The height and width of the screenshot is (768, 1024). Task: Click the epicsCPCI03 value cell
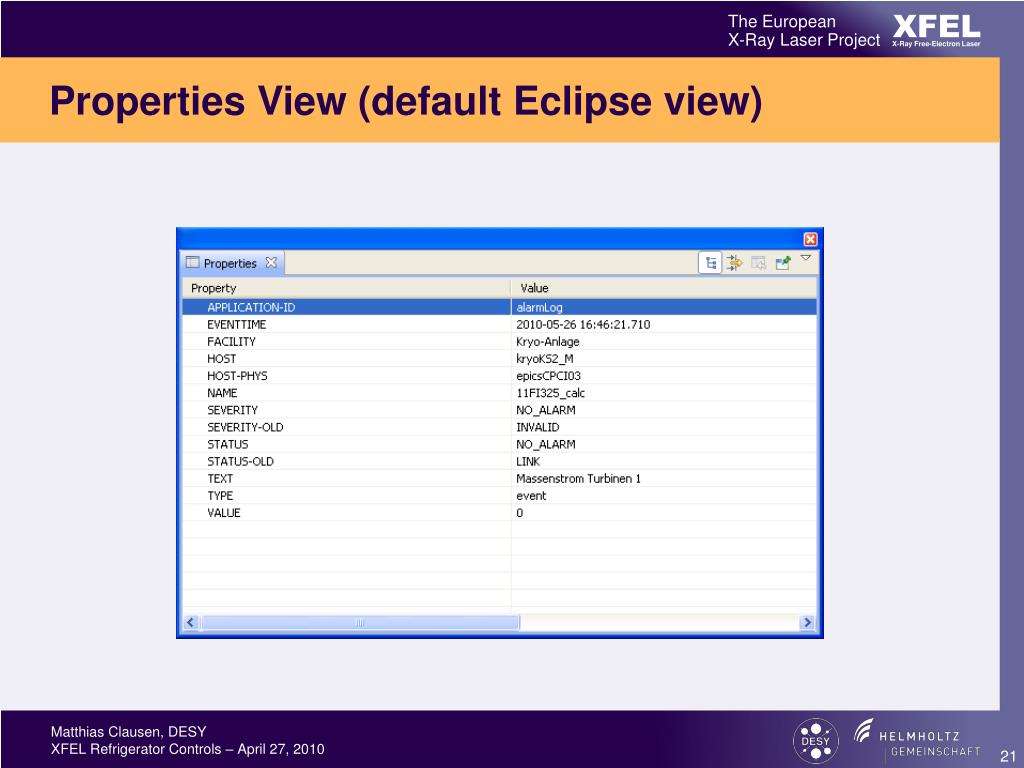pyautogui.click(x=664, y=376)
